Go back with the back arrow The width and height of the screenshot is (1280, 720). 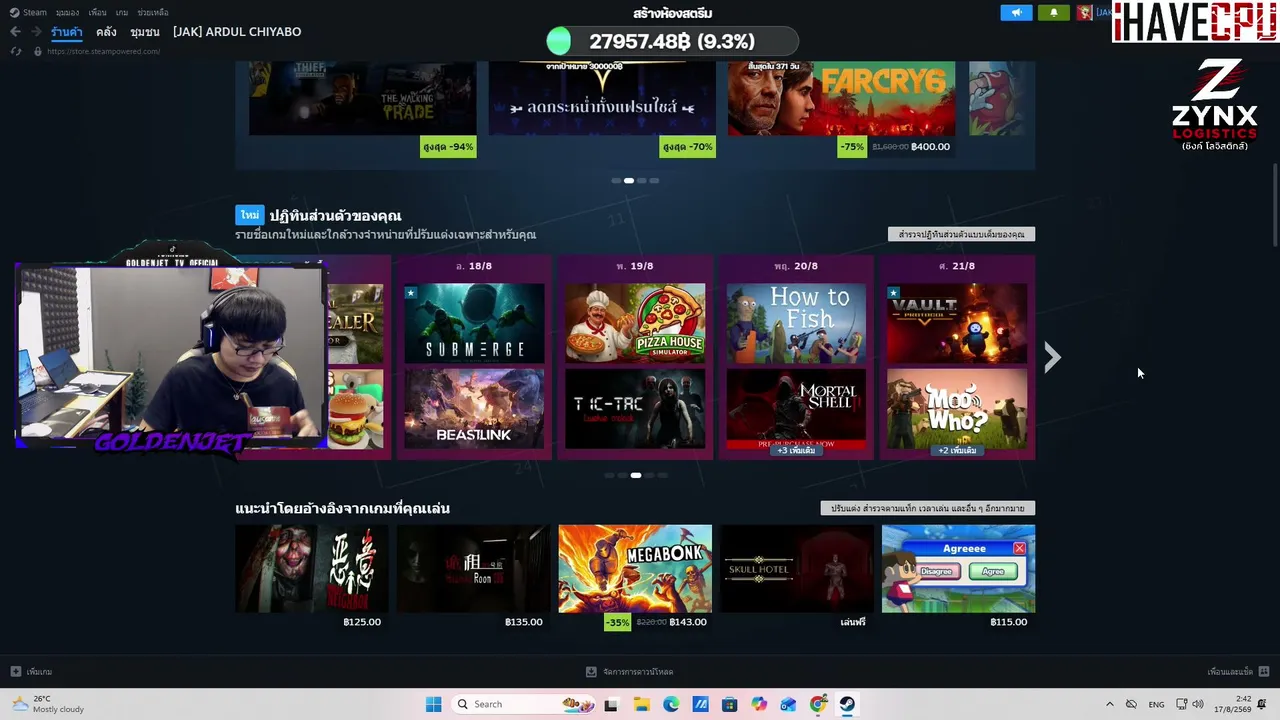click(15, 32)
